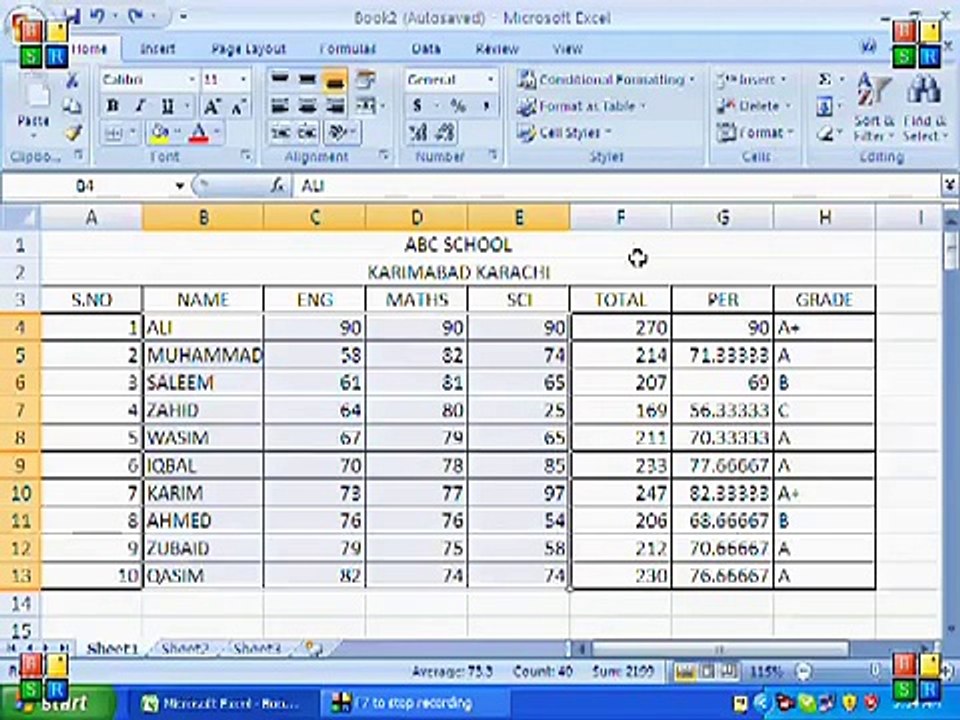Switch to the Insert ribbon tab
The width and height of the screenshot is (960, 720).
[157, 49]
